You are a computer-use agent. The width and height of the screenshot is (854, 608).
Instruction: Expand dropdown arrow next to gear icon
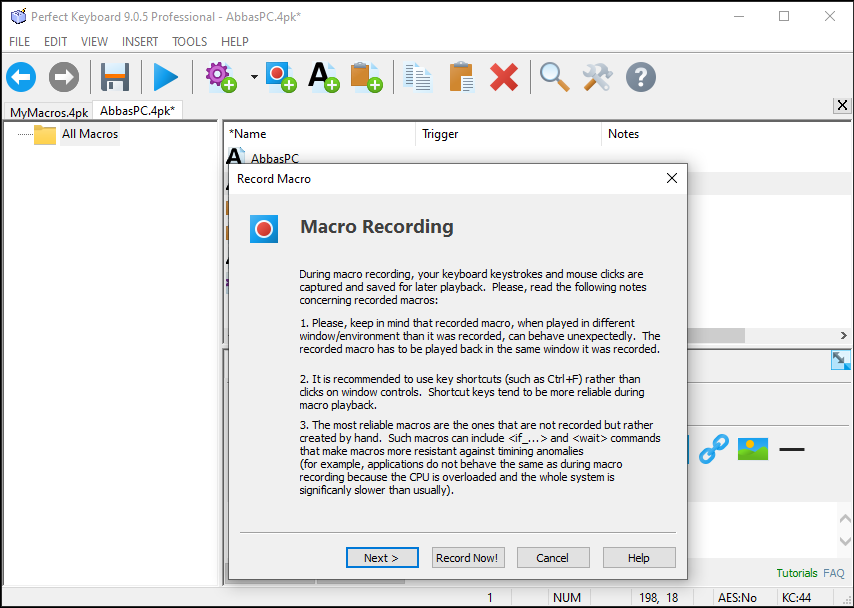pyautogui.click(x=254, y=77)
